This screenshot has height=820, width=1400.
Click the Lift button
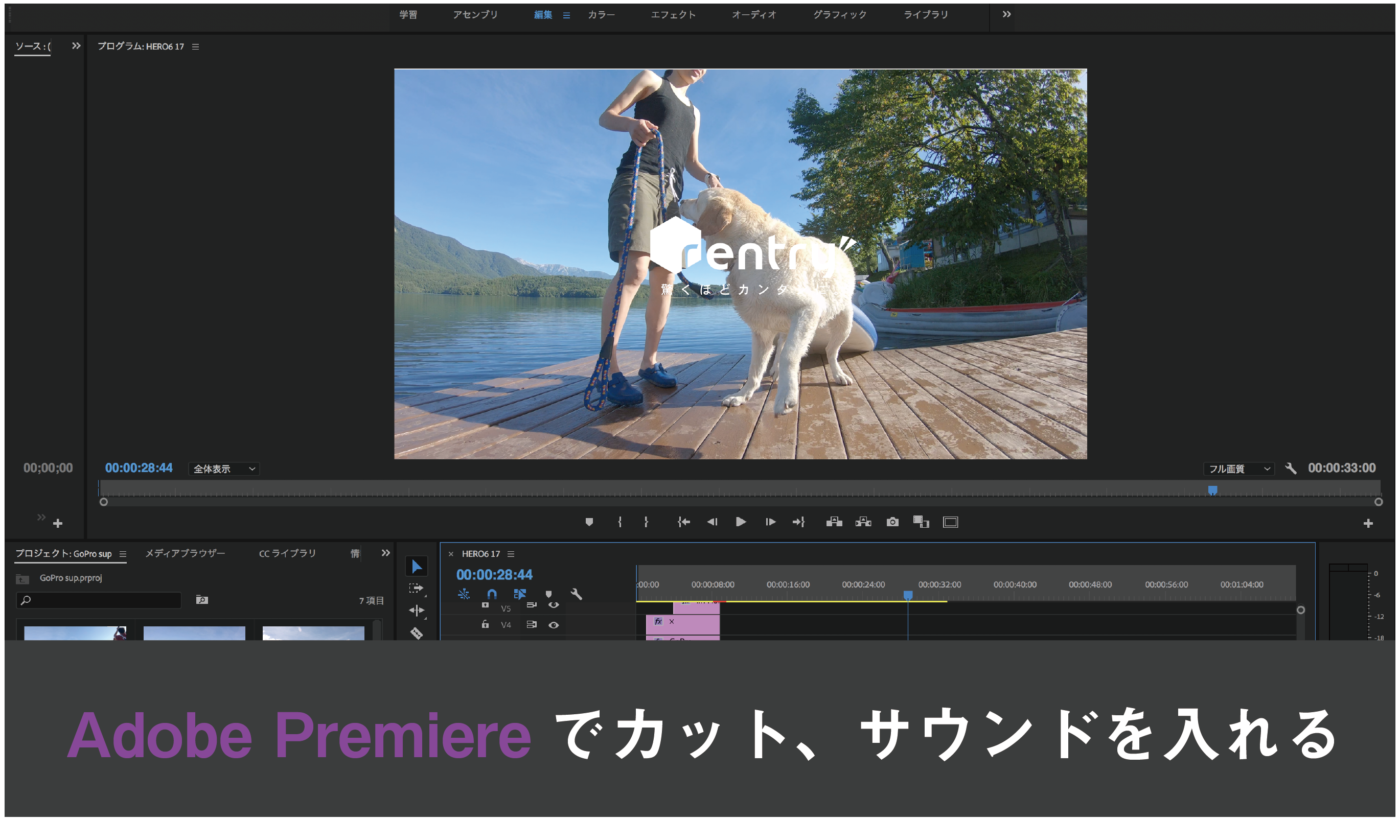pos(834,522)
